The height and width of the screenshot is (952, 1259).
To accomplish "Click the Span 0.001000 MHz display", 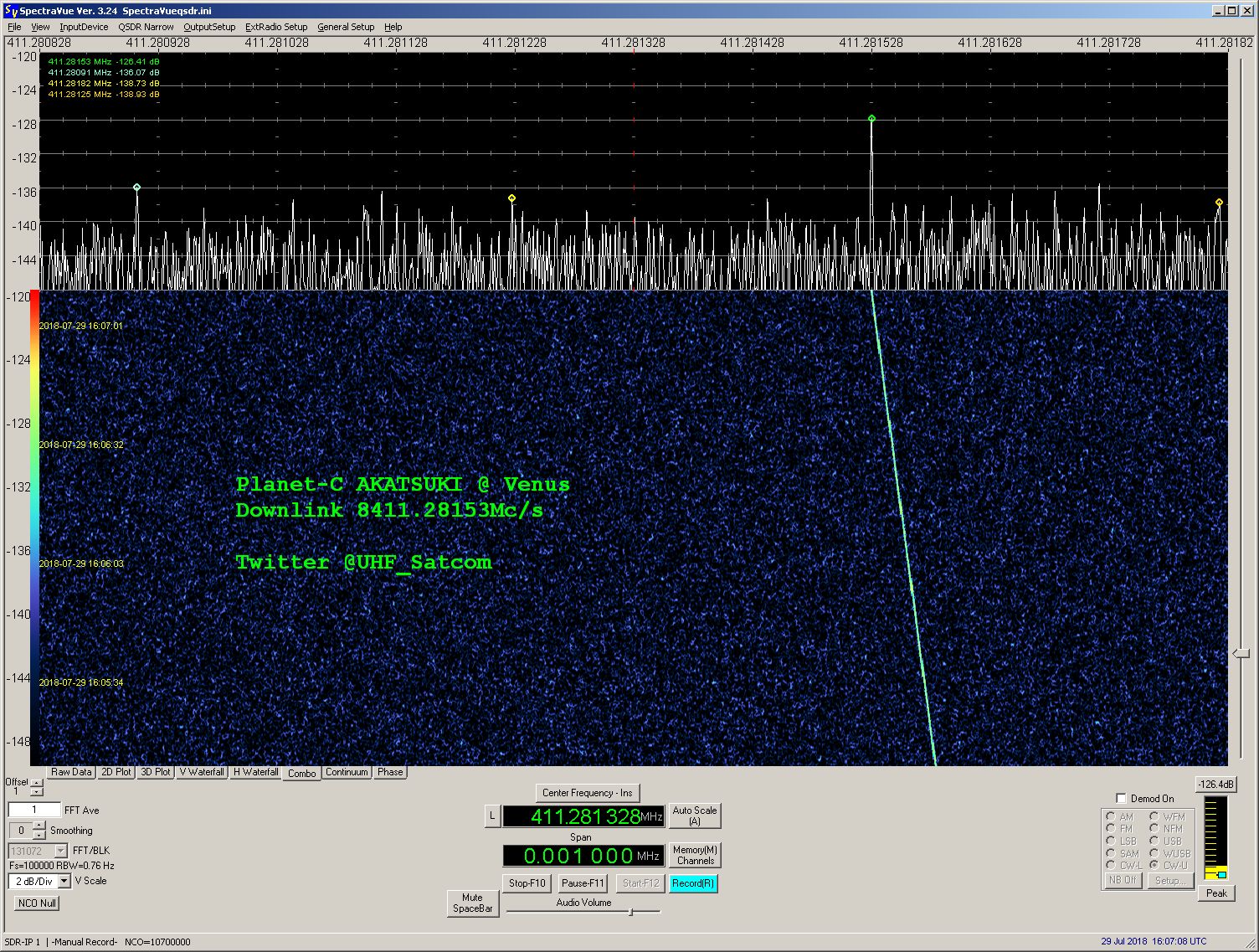I will (583, 856).
